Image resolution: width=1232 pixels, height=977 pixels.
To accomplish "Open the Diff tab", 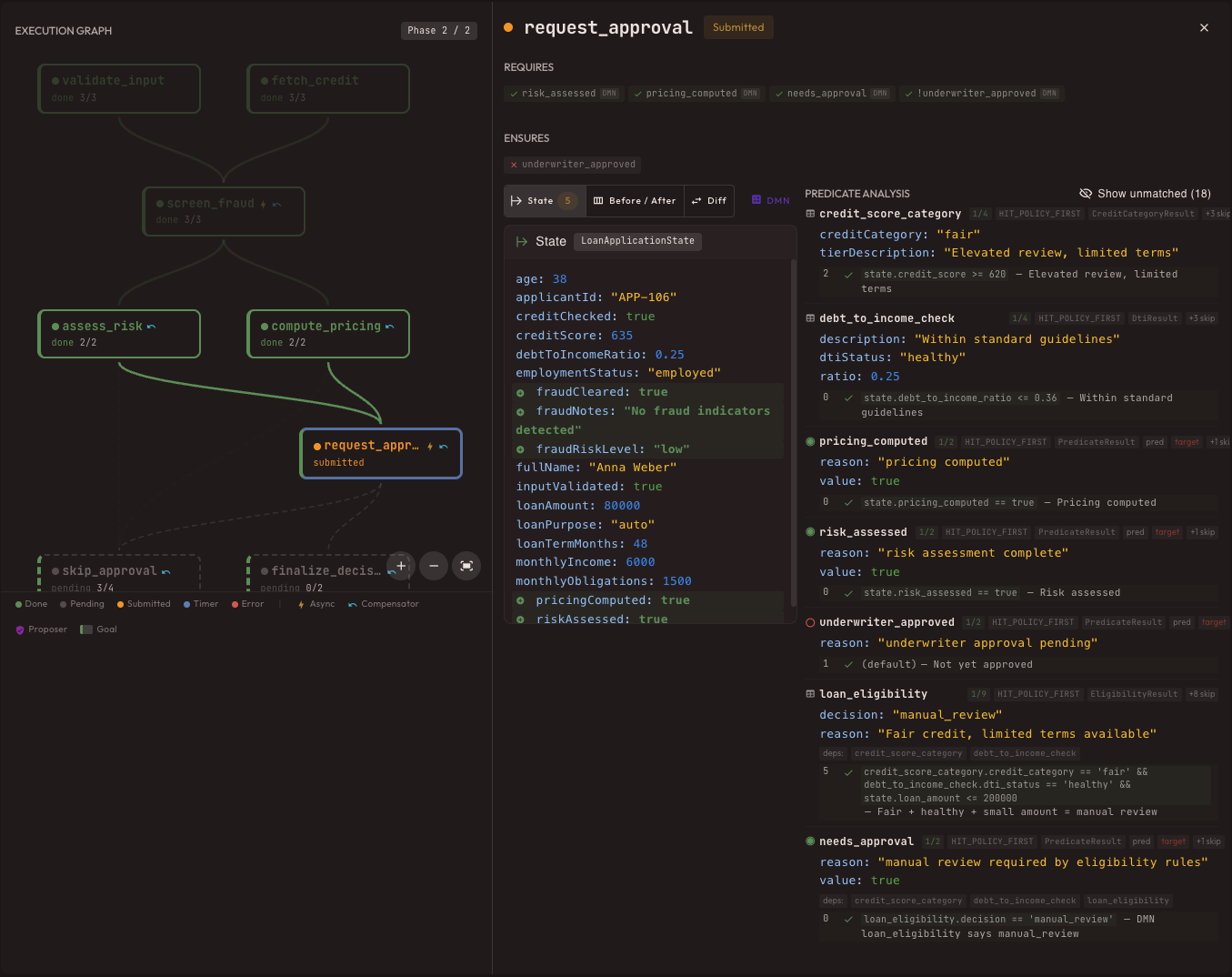I will (709, 201).
